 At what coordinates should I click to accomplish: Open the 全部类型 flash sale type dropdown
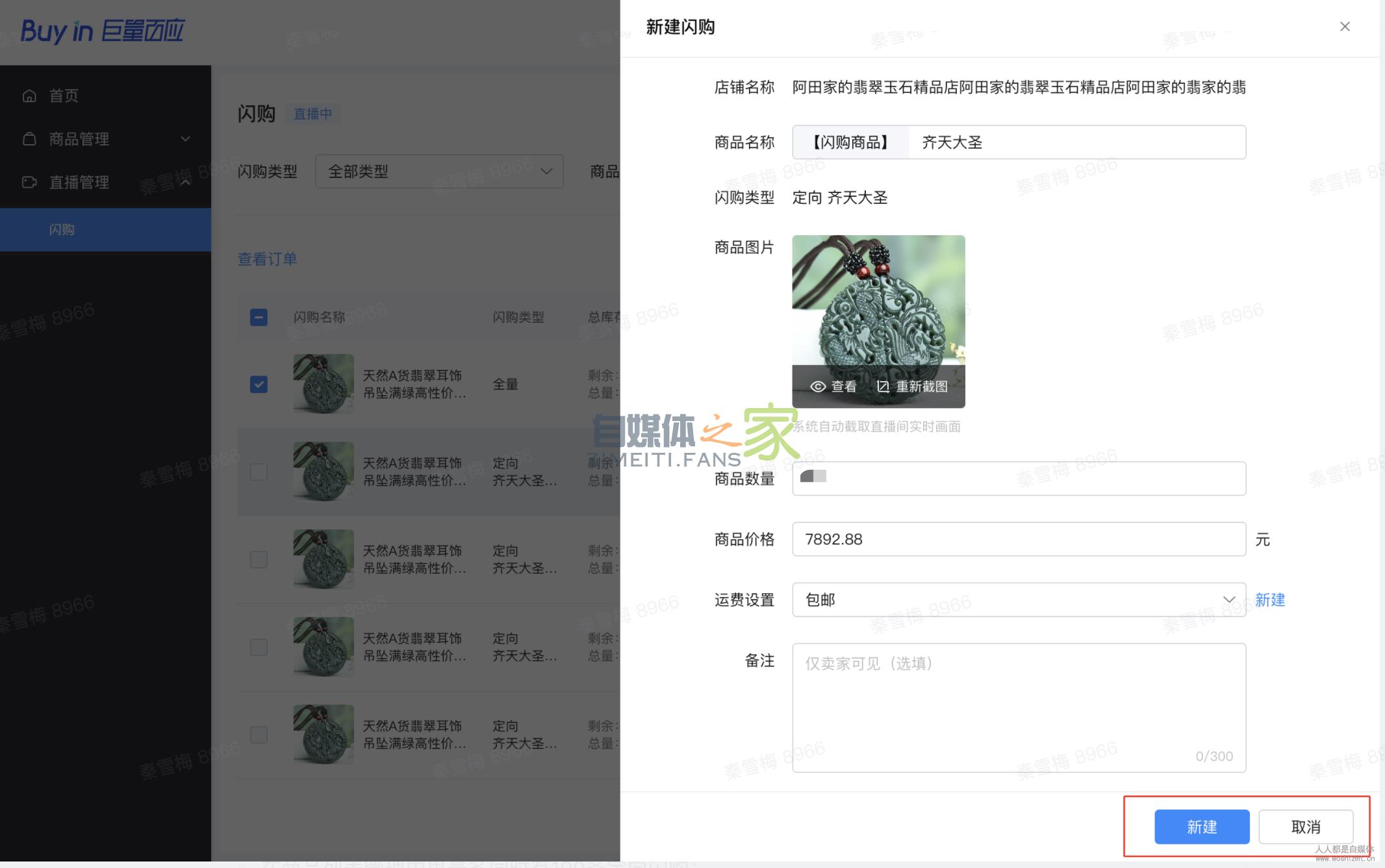(438, 171)
